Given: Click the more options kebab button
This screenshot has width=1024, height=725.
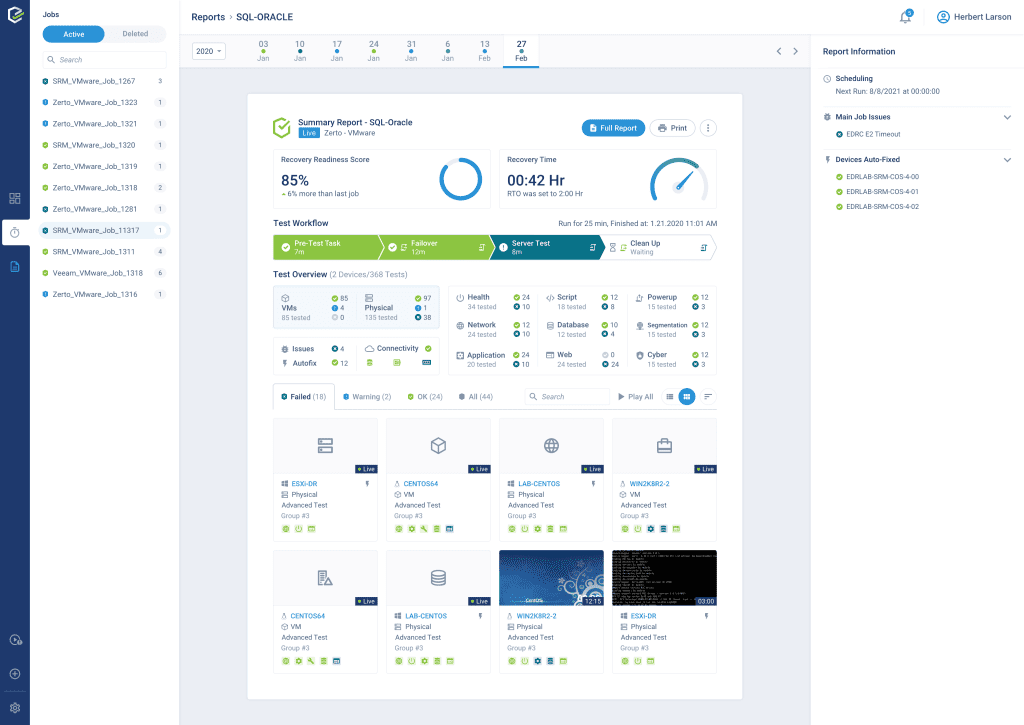Looking at the screenshot, I should [x=708, y=128].
